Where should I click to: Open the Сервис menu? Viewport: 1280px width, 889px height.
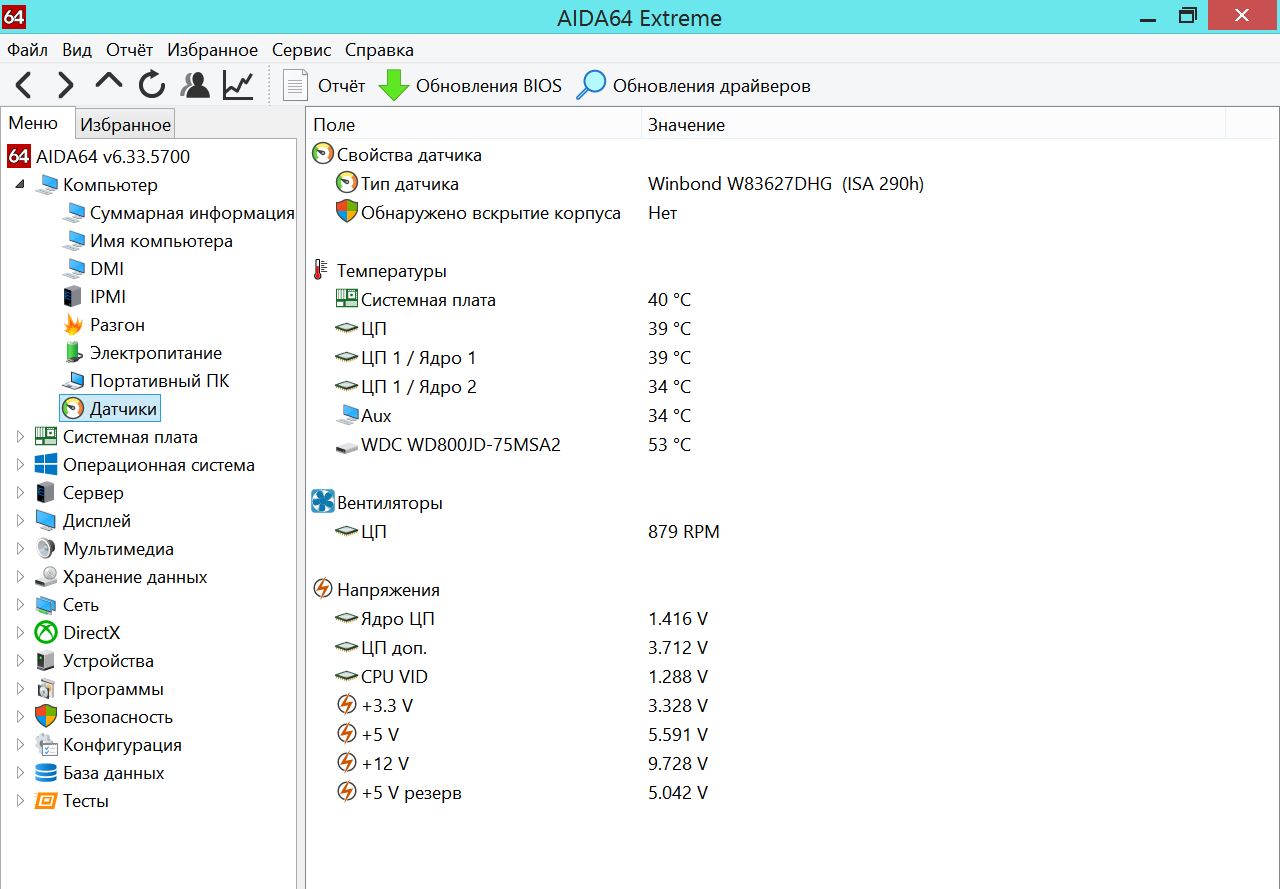pyautogui.click(x=302, y=50)
